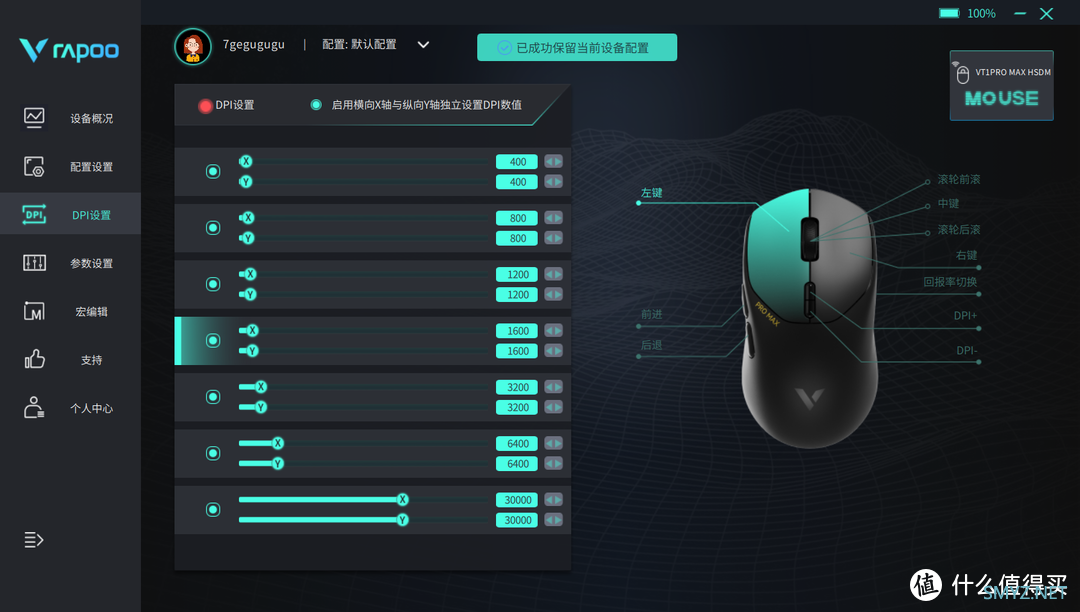This screenshot has height=612, width=1080.
Task: Open the 配置: 默认配置 profile dropdown arrow
Action: (x=424, y=45)
